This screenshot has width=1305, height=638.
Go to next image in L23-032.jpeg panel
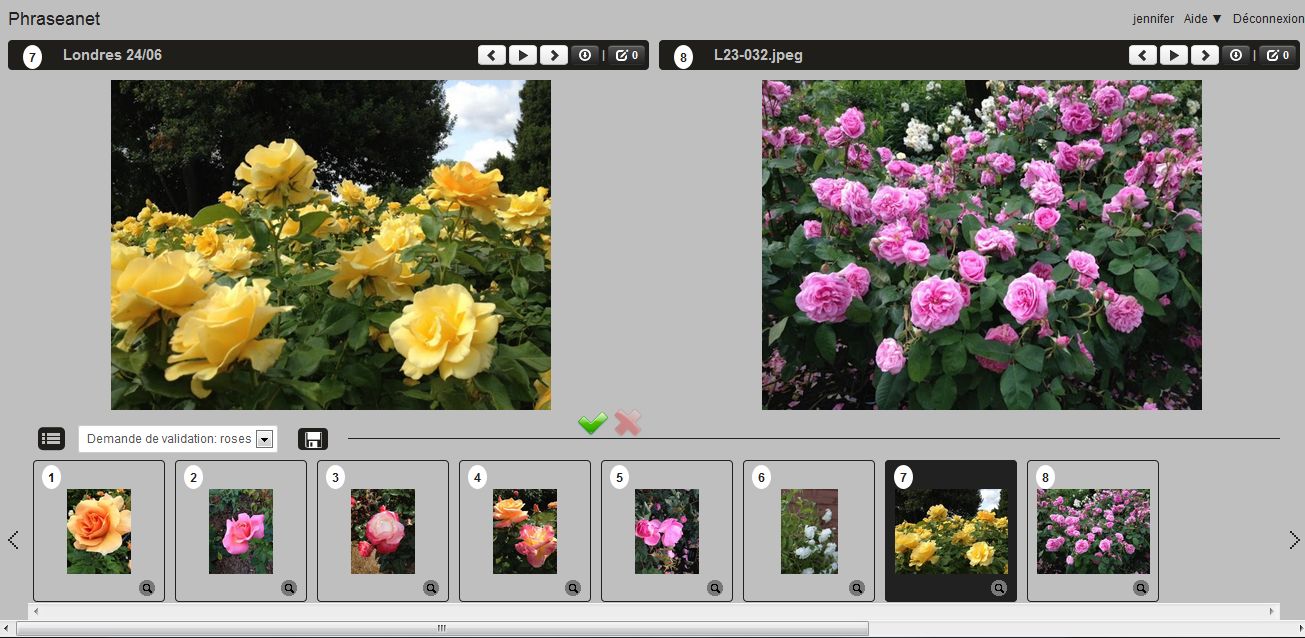(1205, 55)
